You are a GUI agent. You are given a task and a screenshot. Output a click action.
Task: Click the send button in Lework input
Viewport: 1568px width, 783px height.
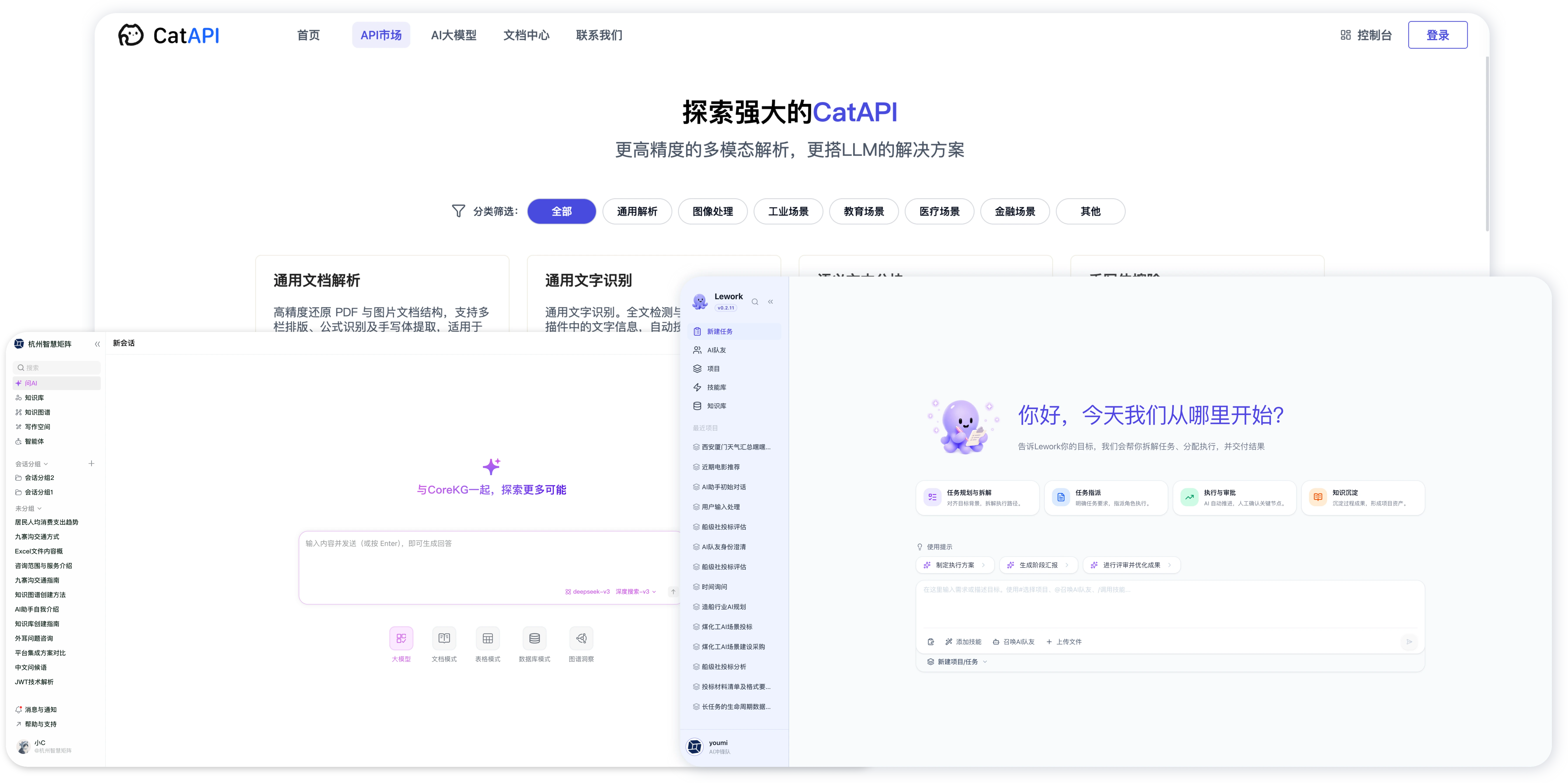1409,642
